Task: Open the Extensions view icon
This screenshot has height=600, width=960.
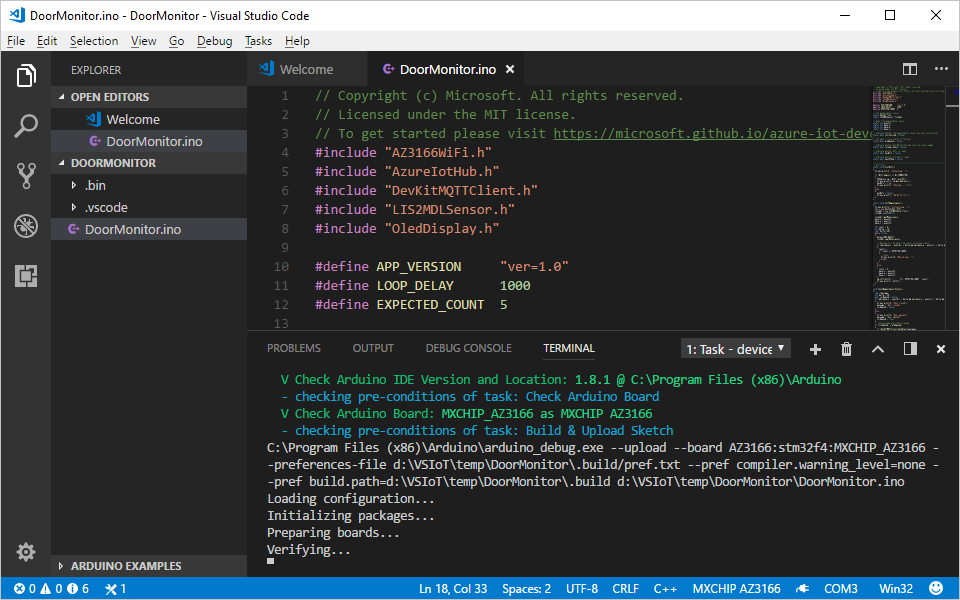Action: click(x=26, y=276)
